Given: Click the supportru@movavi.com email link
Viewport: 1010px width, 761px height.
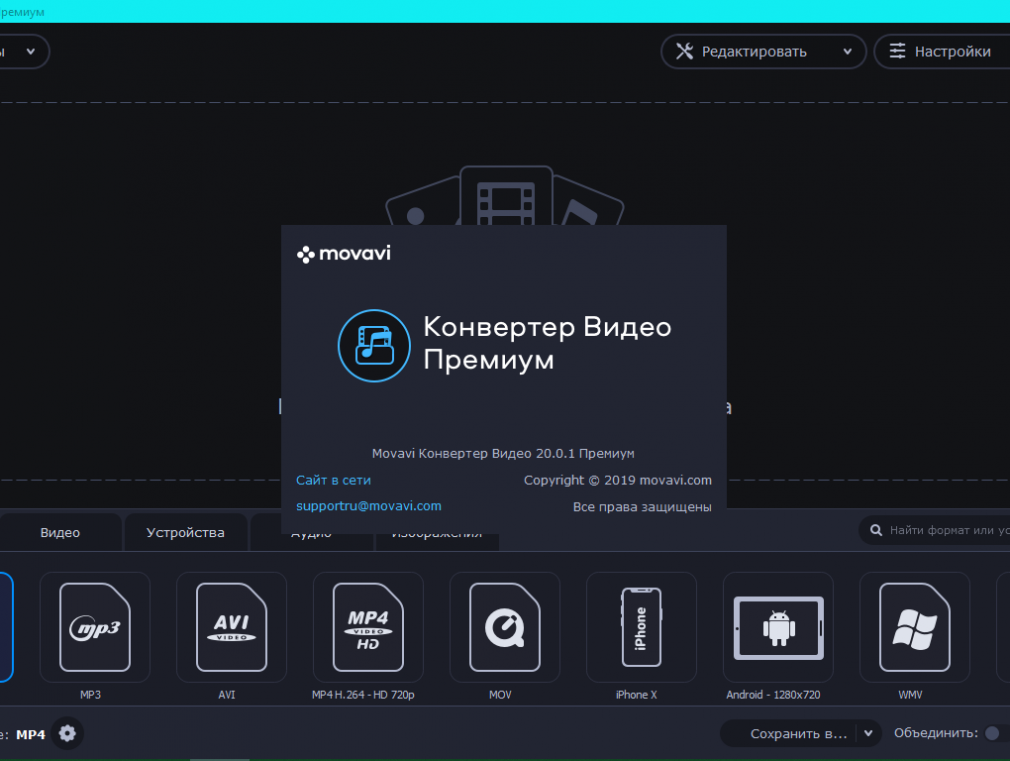Looking at the screenshot, I should point(368,506).
